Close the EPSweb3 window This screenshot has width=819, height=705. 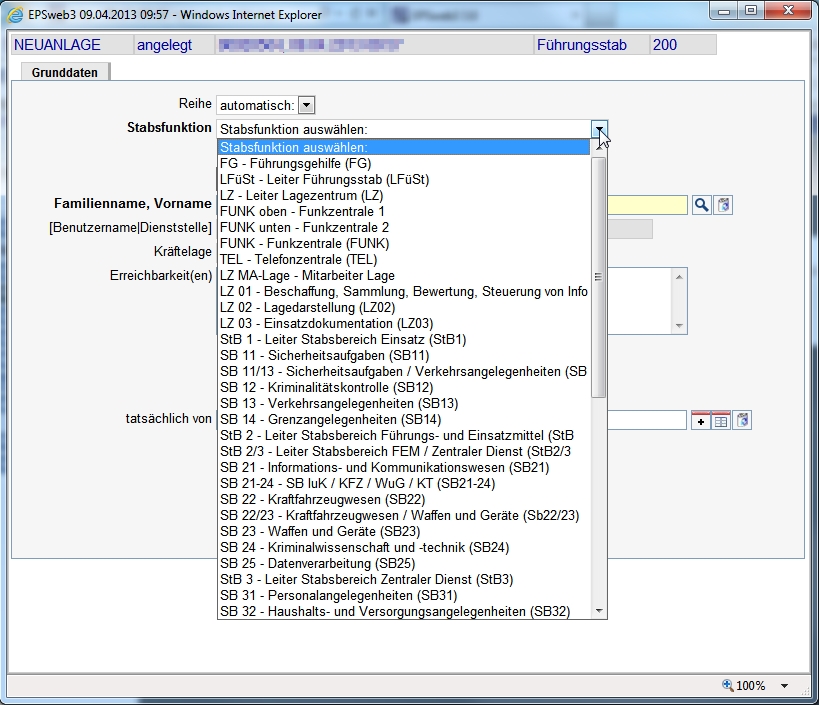tap(788, 11)
